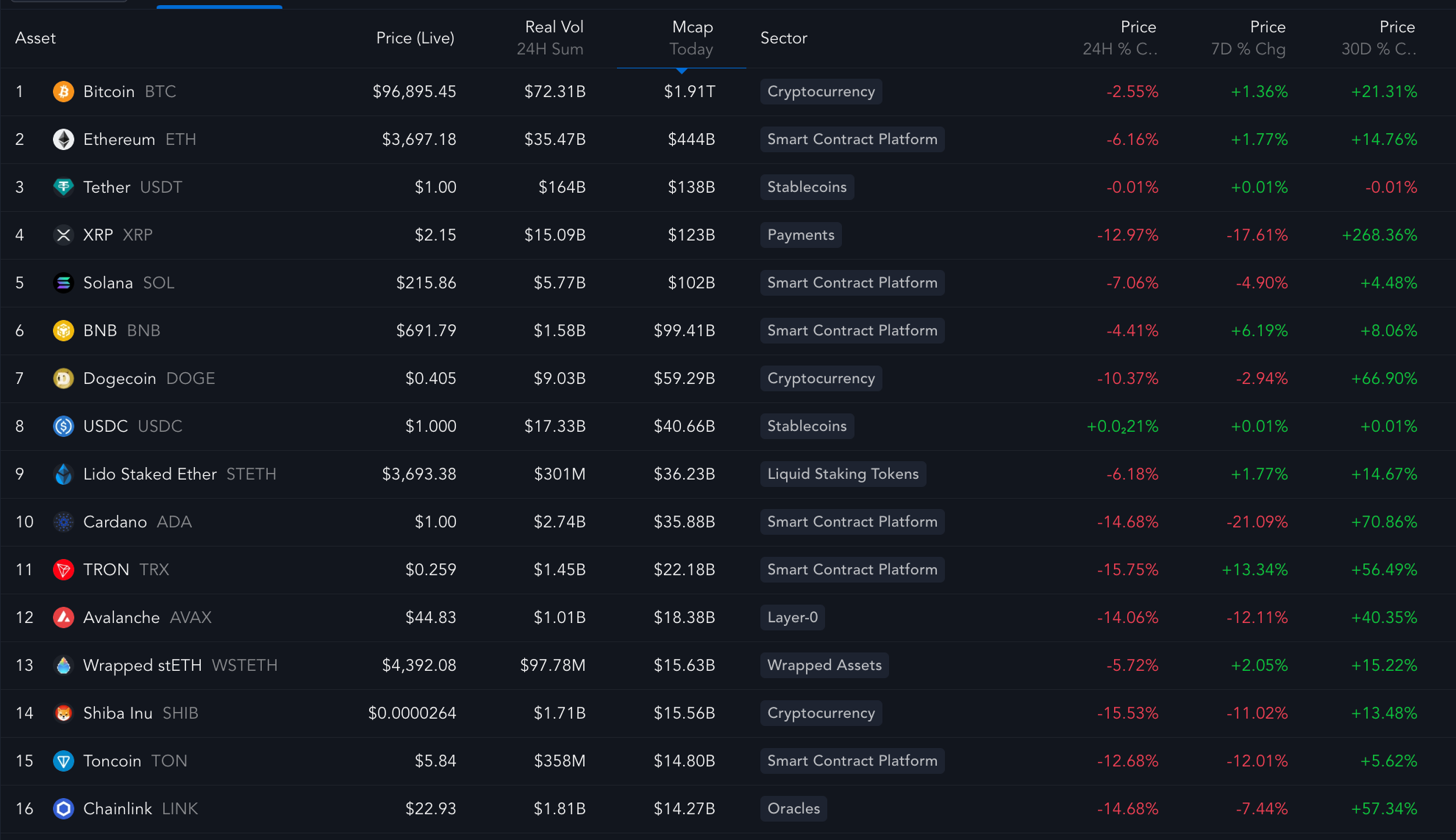Image resolution: width=1456 pixels, height=840 pixels.
Task: Sort by Price 24H % Change header
Action: tap(1120, 38)
